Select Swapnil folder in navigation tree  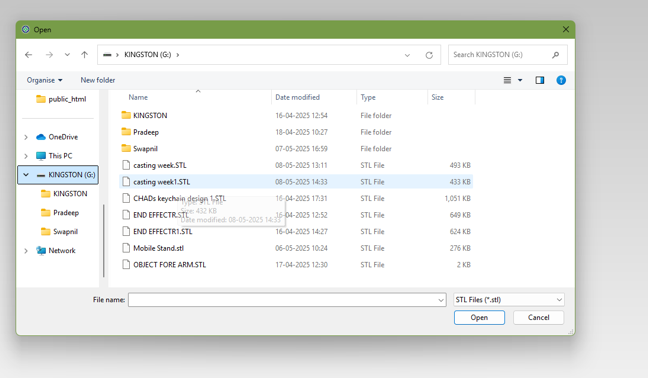[60, 232]
